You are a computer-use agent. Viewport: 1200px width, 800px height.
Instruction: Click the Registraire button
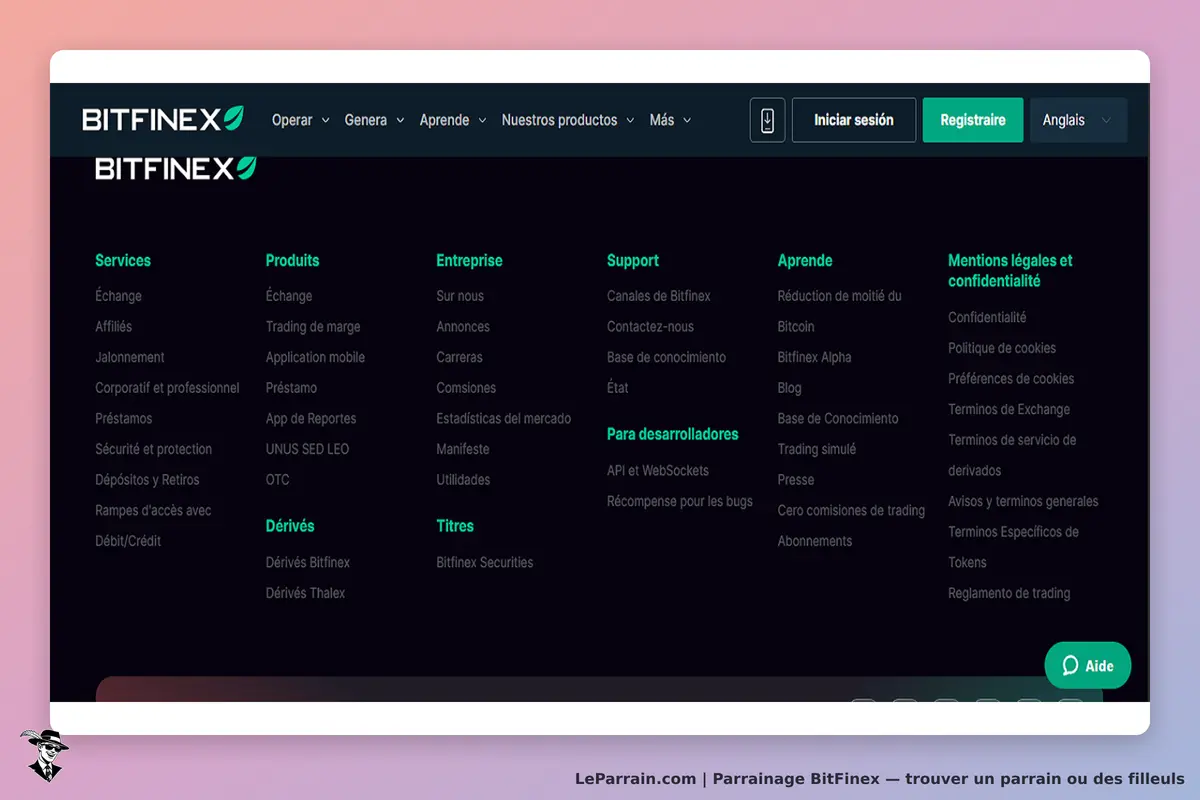point(973,120)
